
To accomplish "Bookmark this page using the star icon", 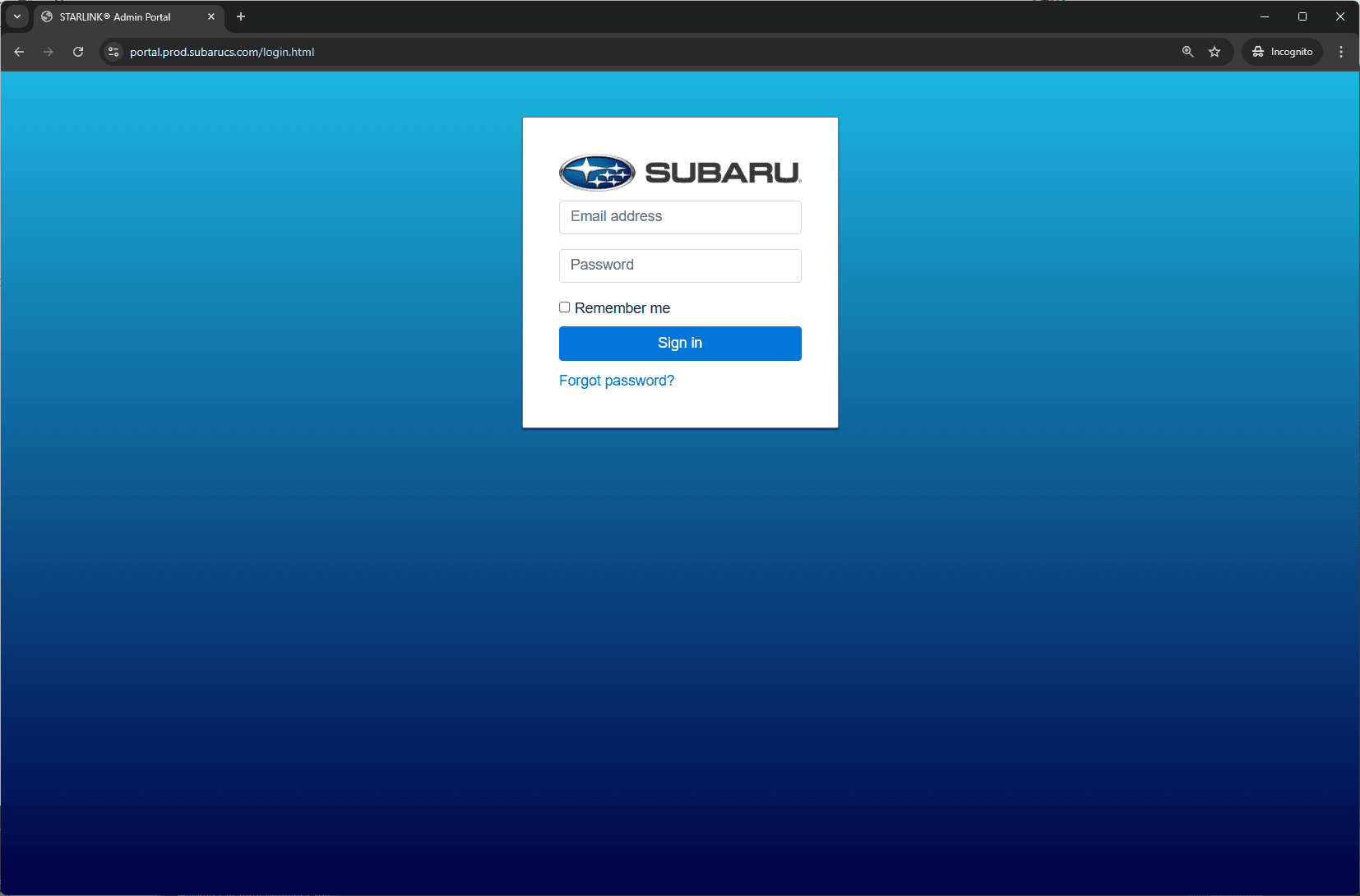I will click(x=1214, y=52).
